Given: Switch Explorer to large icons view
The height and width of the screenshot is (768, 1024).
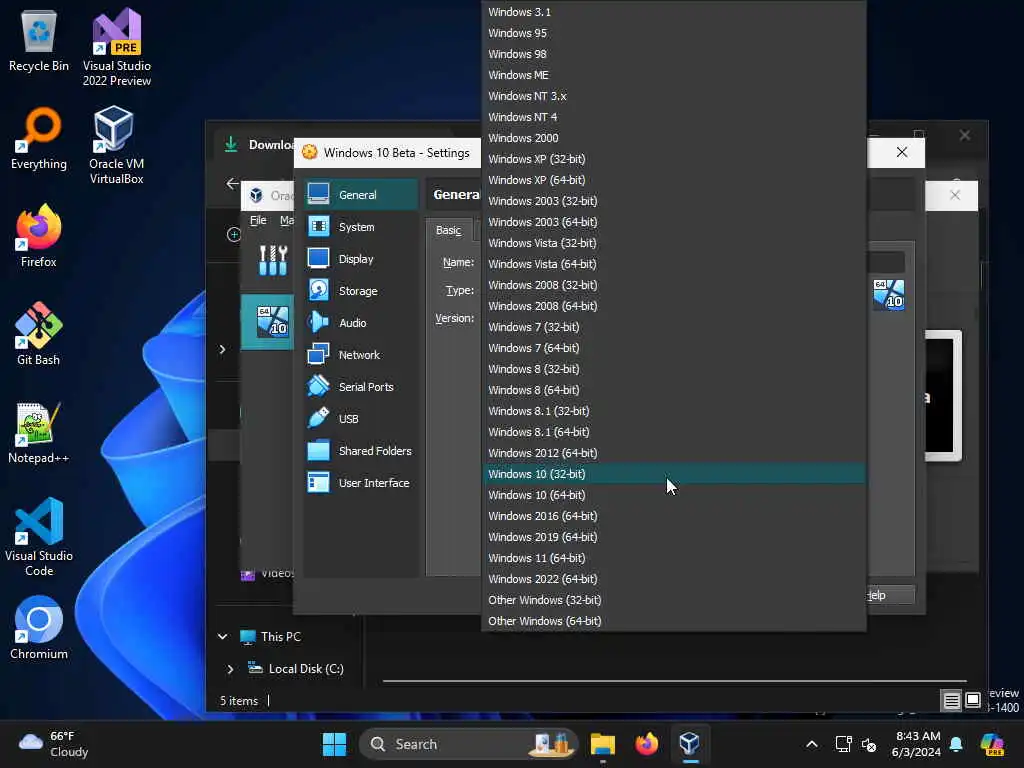Looking at the screenshot, I should pos(973,700).
